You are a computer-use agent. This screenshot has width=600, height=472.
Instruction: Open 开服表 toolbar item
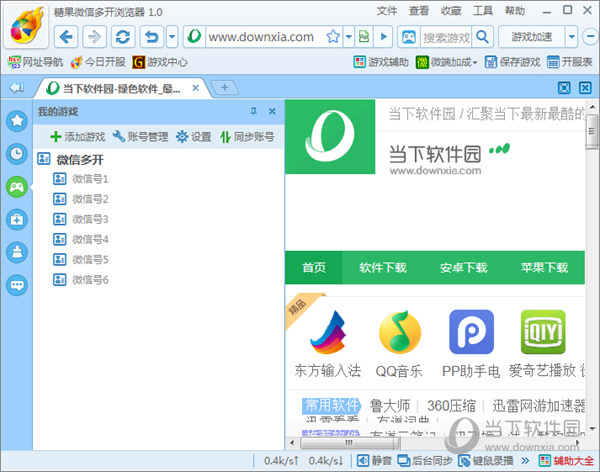569,62
